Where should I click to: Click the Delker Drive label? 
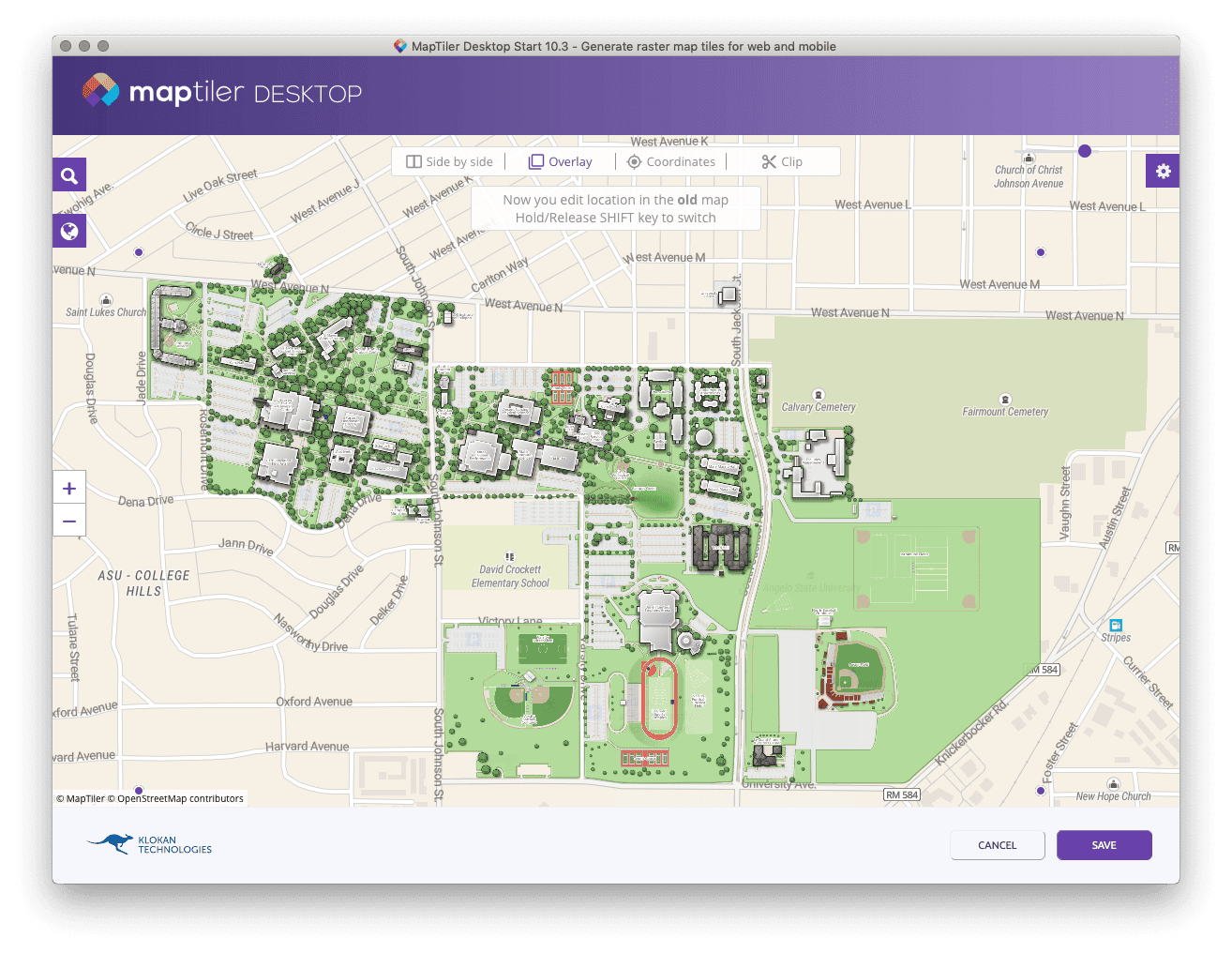389,600
